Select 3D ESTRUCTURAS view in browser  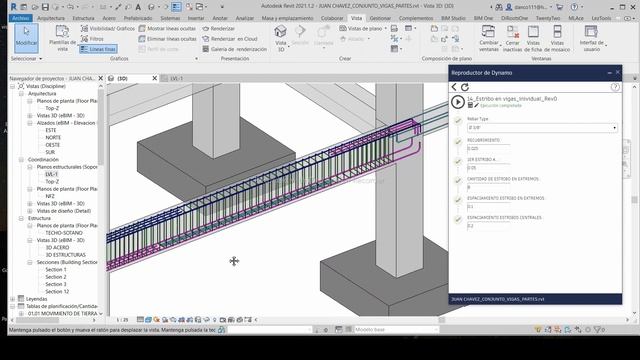65,255
